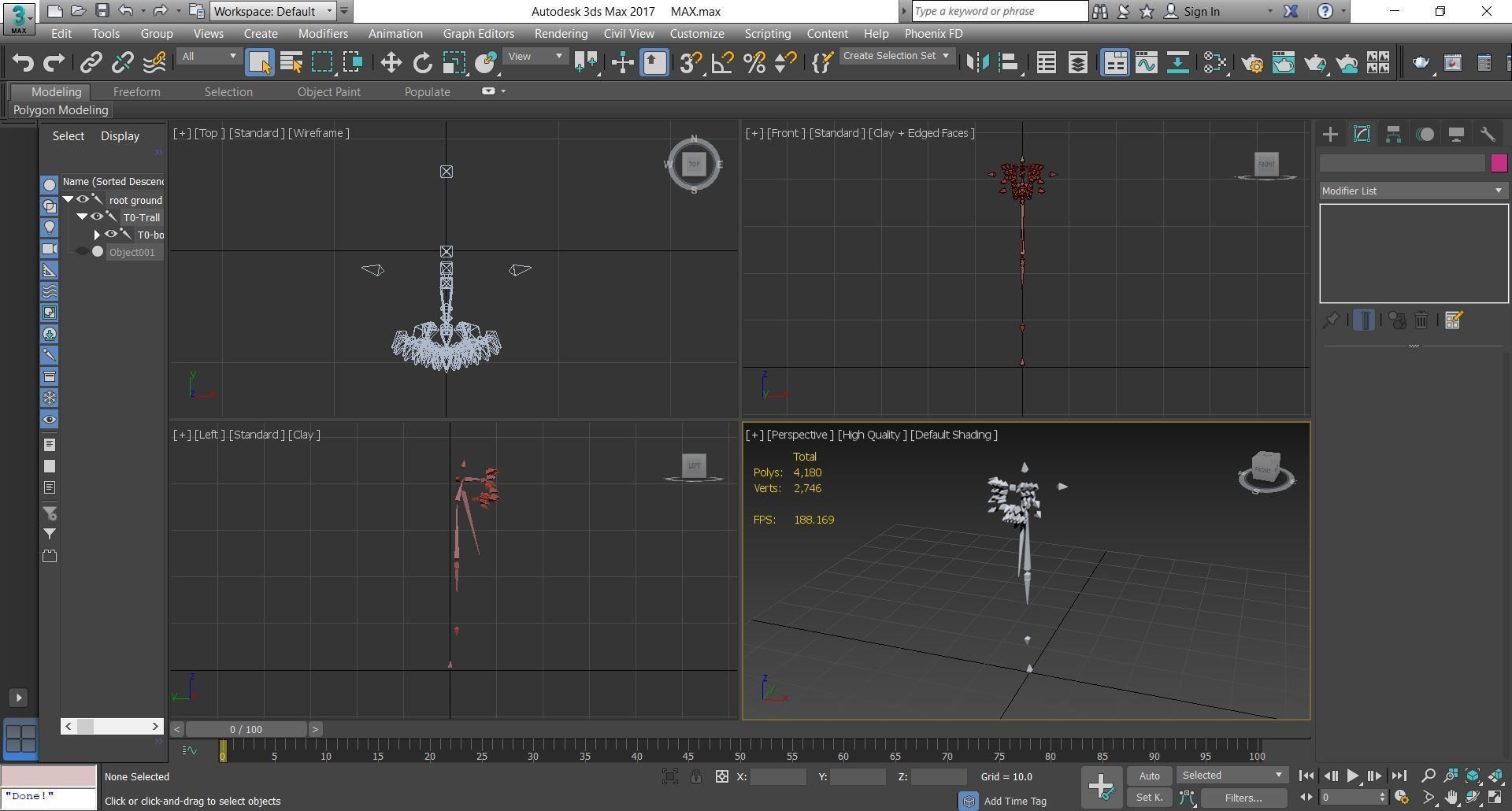Switch to Create command panel tab
This screenshot has height=811, width=1512.
click(1330, 135)
